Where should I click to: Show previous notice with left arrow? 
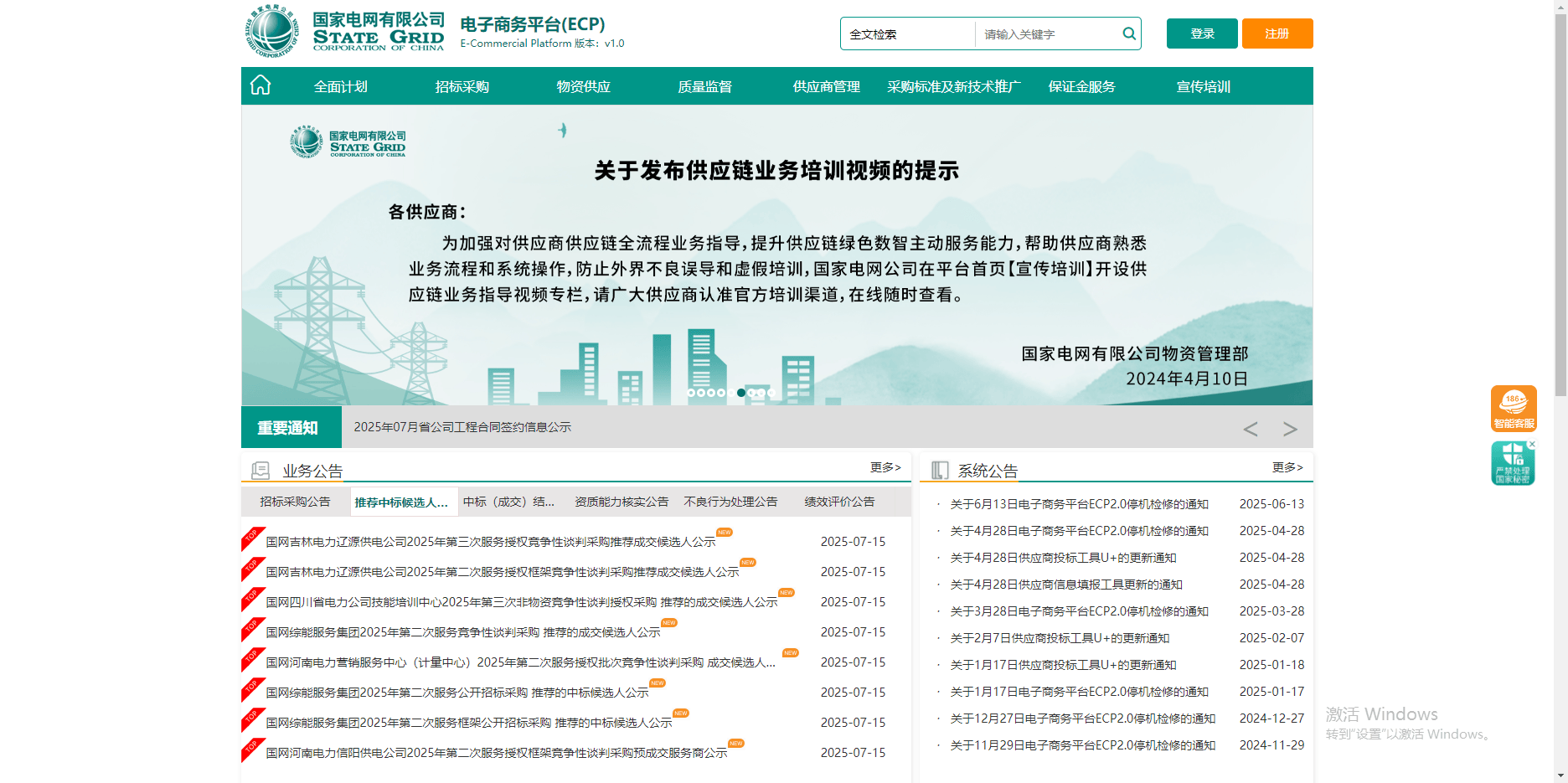coord(1250,429)
